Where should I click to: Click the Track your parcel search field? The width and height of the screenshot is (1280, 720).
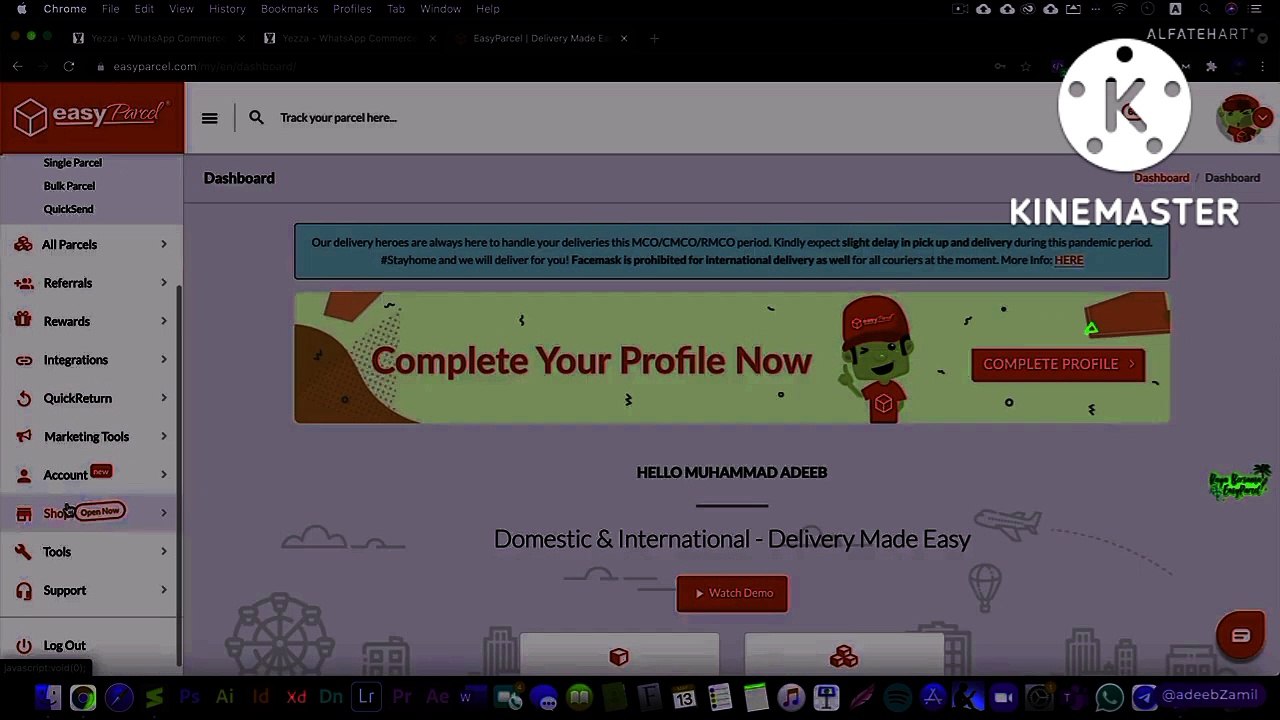point(339,118)
